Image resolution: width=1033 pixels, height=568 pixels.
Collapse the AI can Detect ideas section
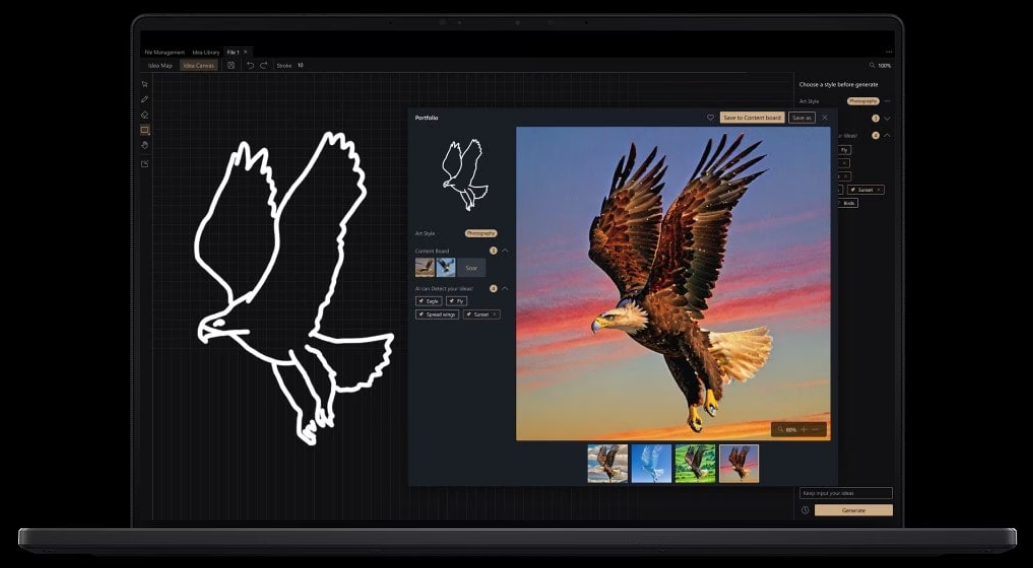coord(505,288)
